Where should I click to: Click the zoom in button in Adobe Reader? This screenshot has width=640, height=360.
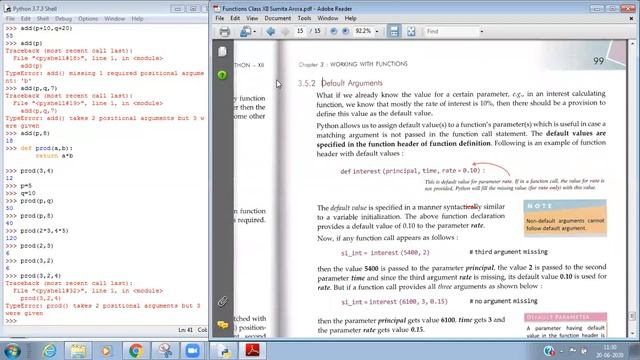click(346, 31)
